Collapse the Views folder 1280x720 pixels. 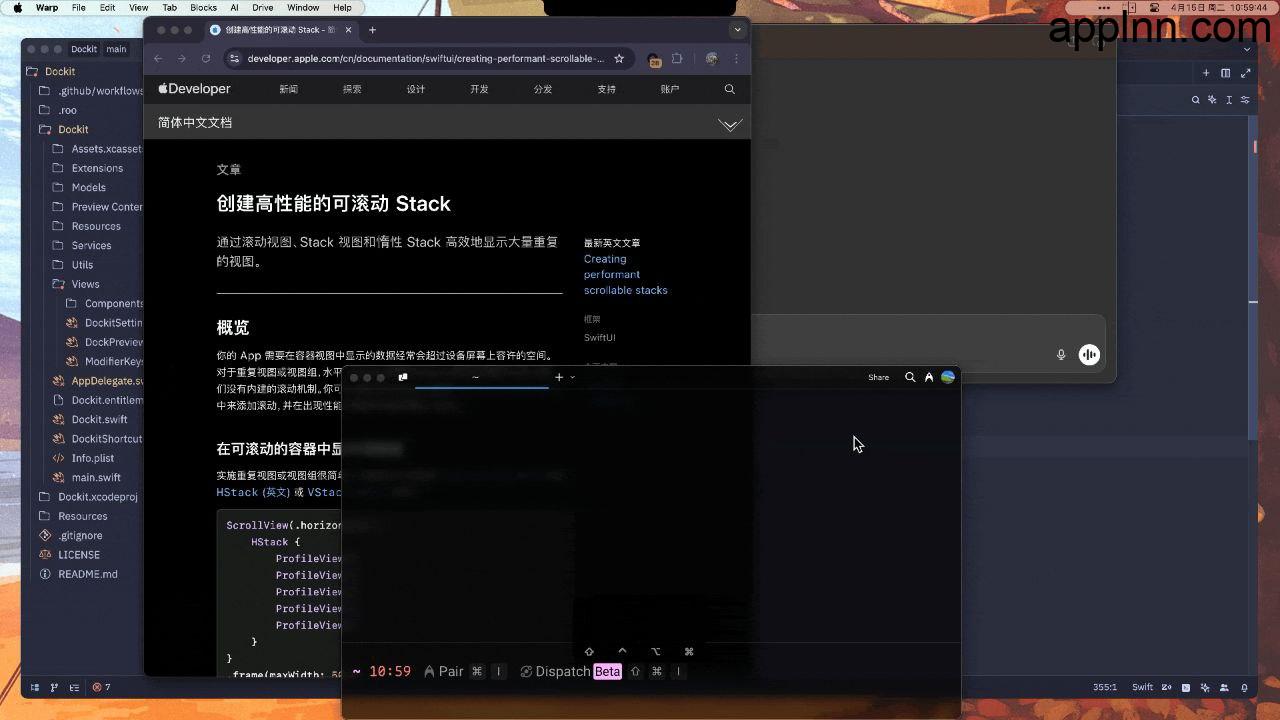[85, 284]
